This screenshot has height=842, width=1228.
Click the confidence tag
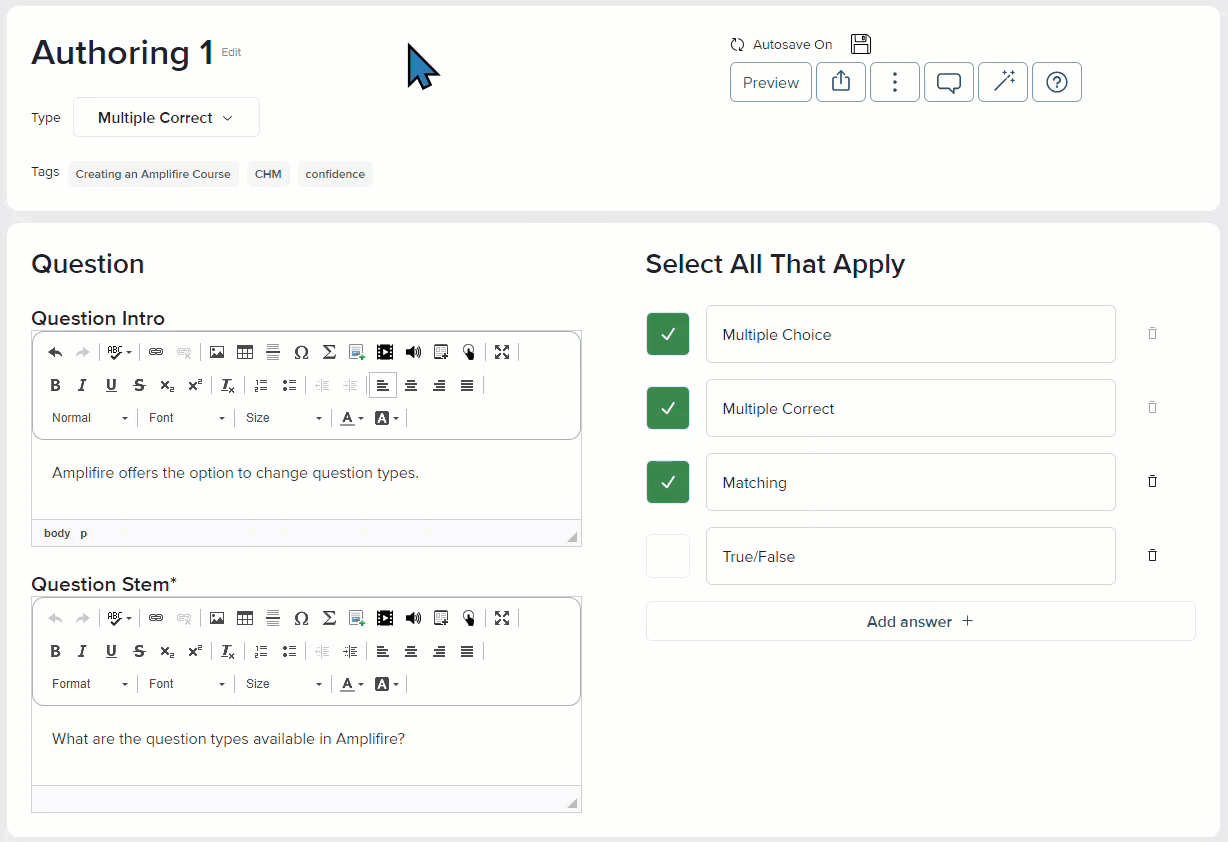coord(335,174)
